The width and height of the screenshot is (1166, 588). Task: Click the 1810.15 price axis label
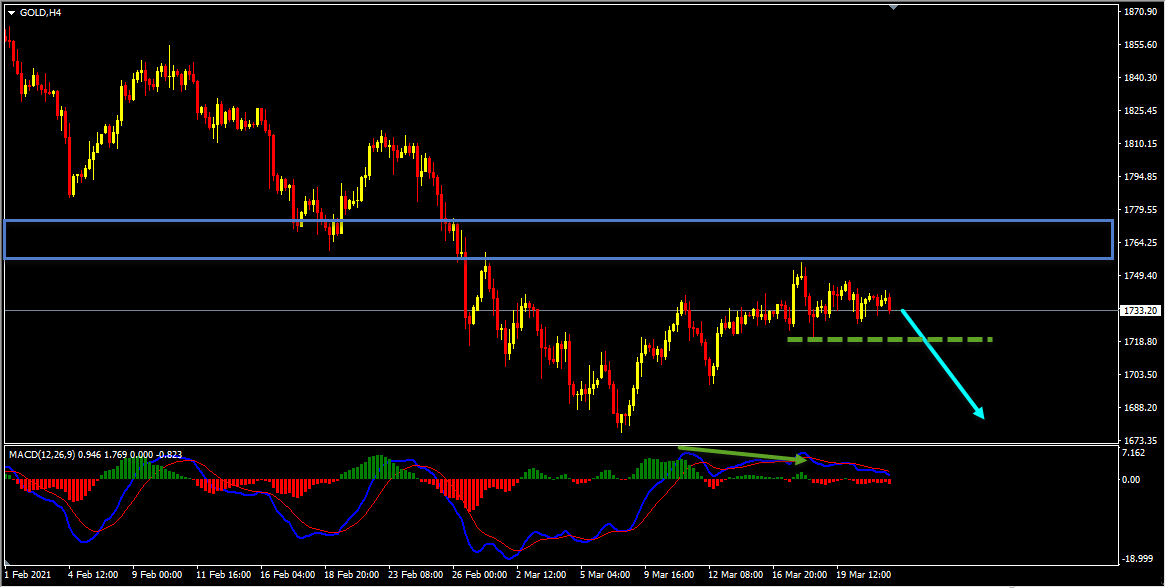(1140, 143)
